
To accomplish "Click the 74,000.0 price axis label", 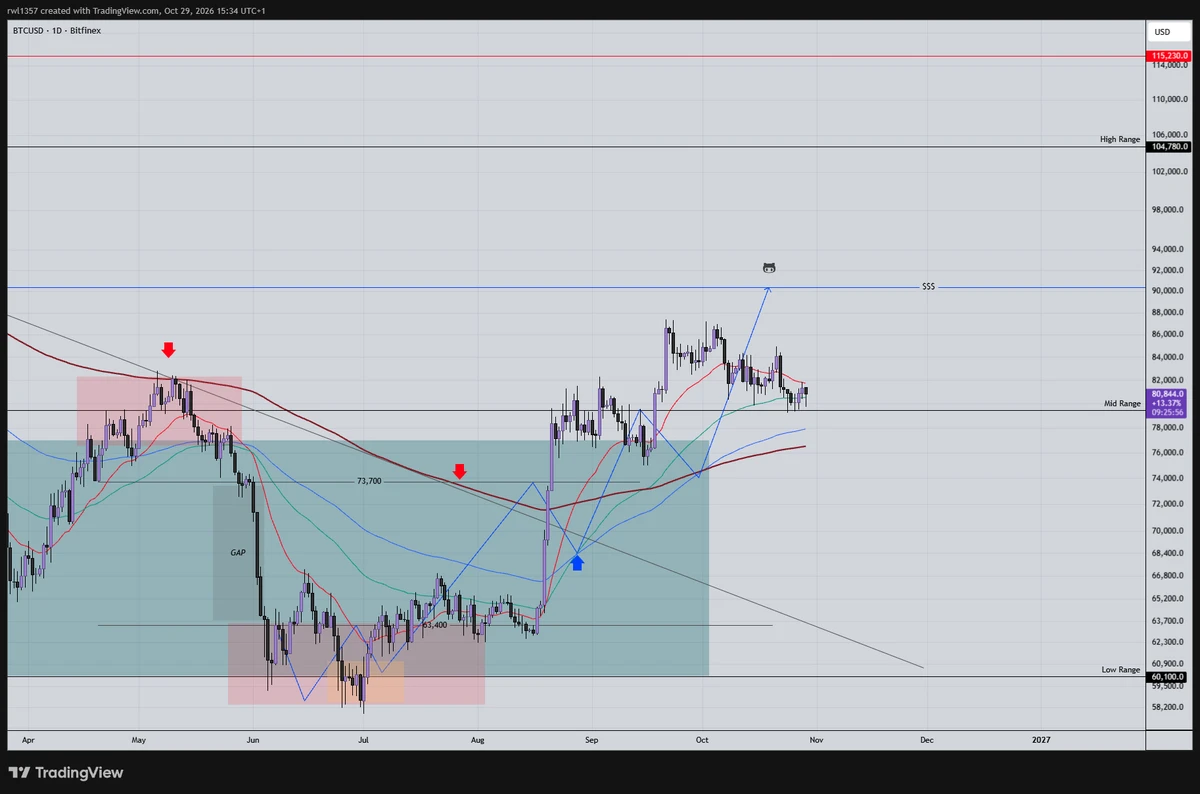I will tap(1168, 478).
